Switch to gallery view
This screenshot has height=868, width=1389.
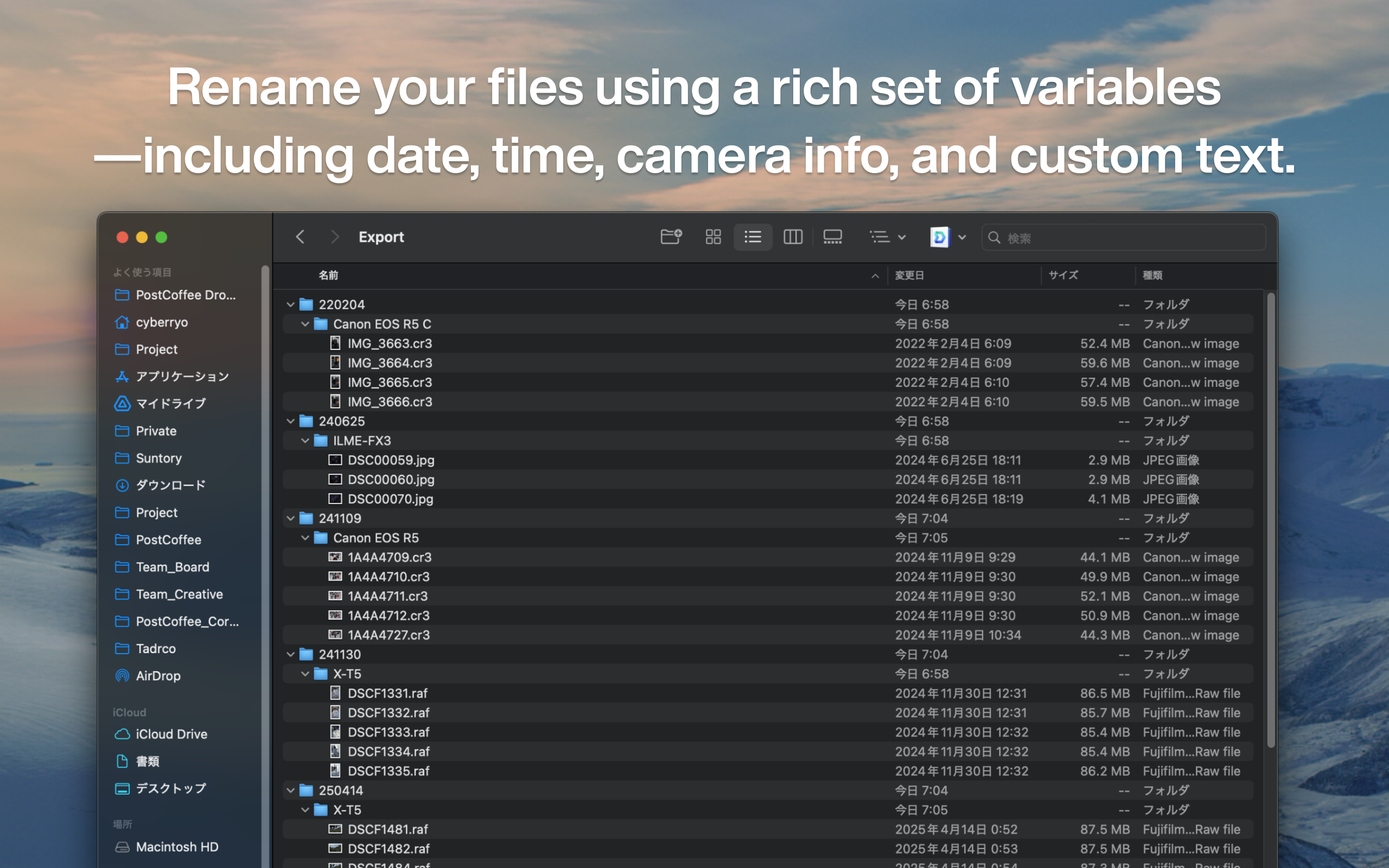coord(832,237)
